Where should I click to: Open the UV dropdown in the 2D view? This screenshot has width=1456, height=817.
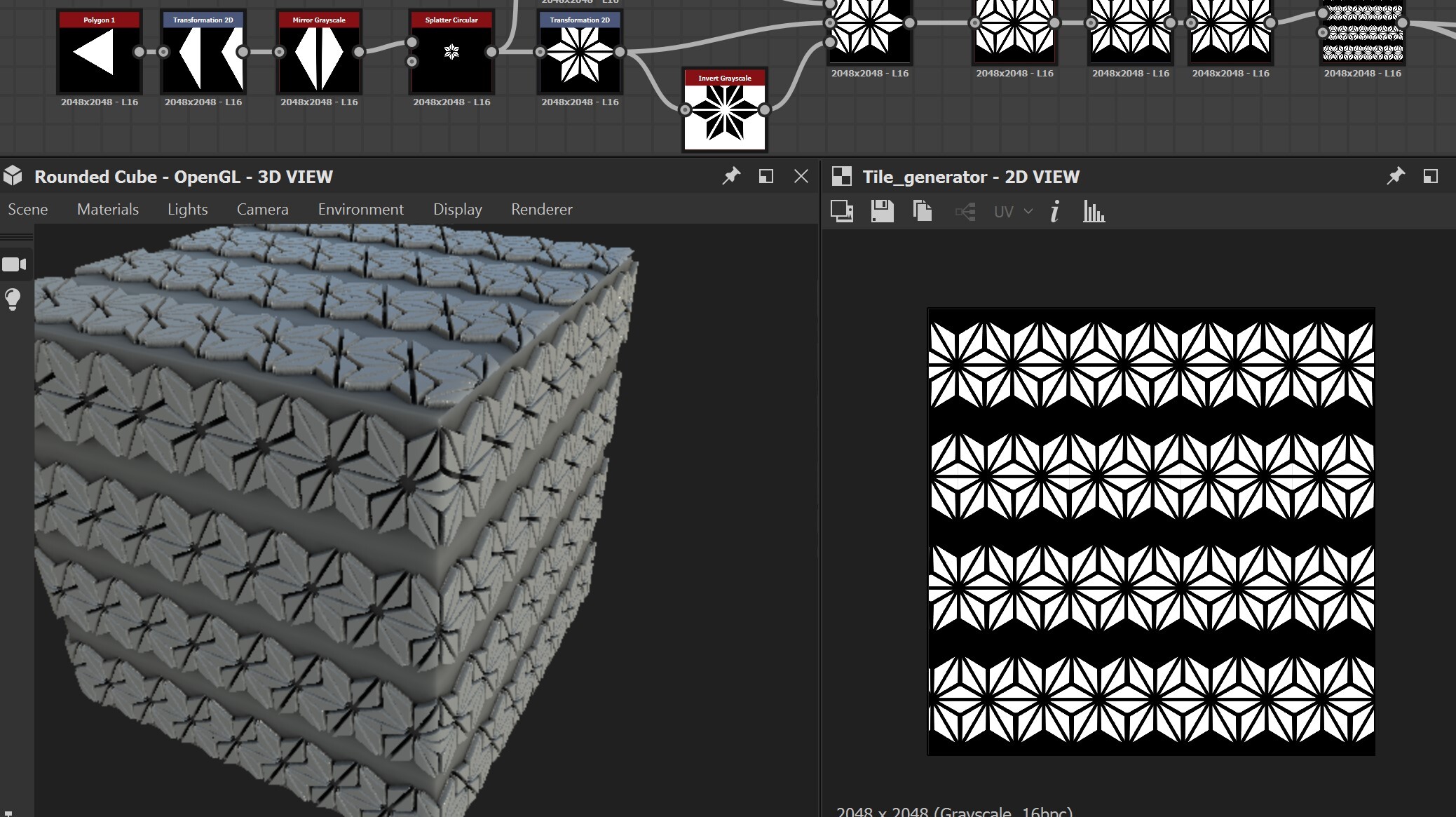1013,212
